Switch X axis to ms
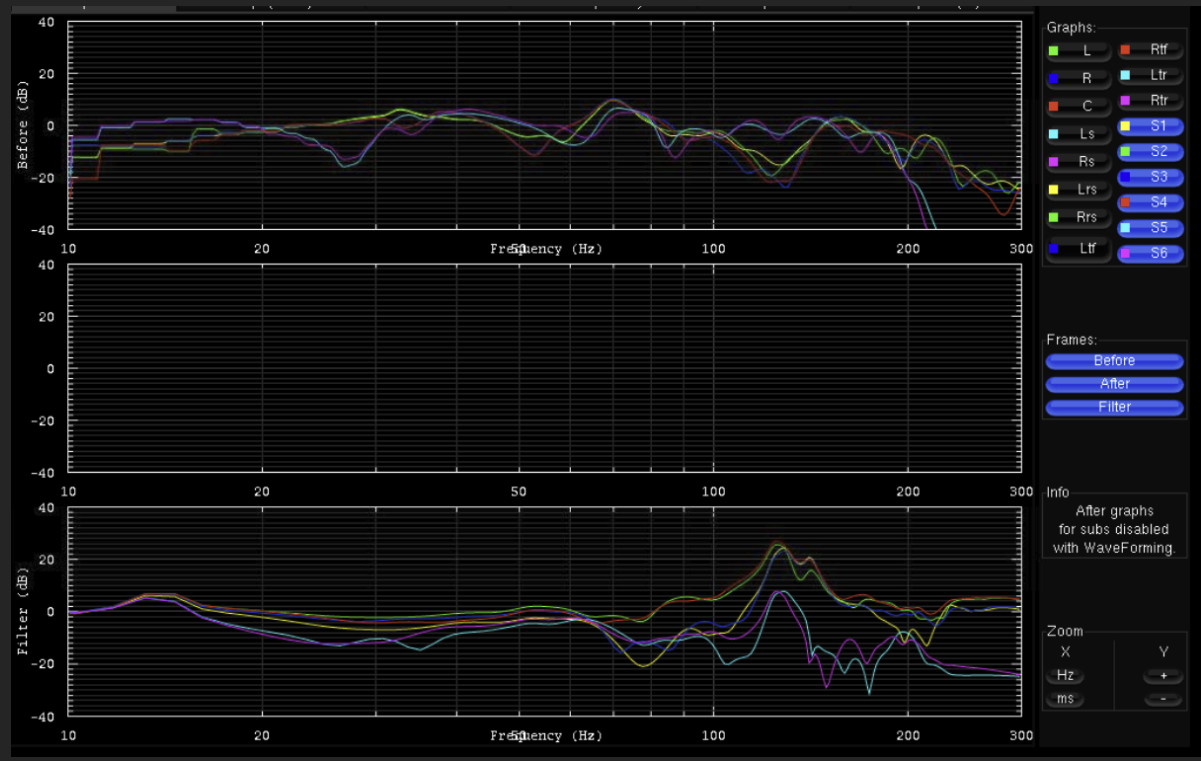The width and height of the screenshot is (1201, 761). (1065, 699)
